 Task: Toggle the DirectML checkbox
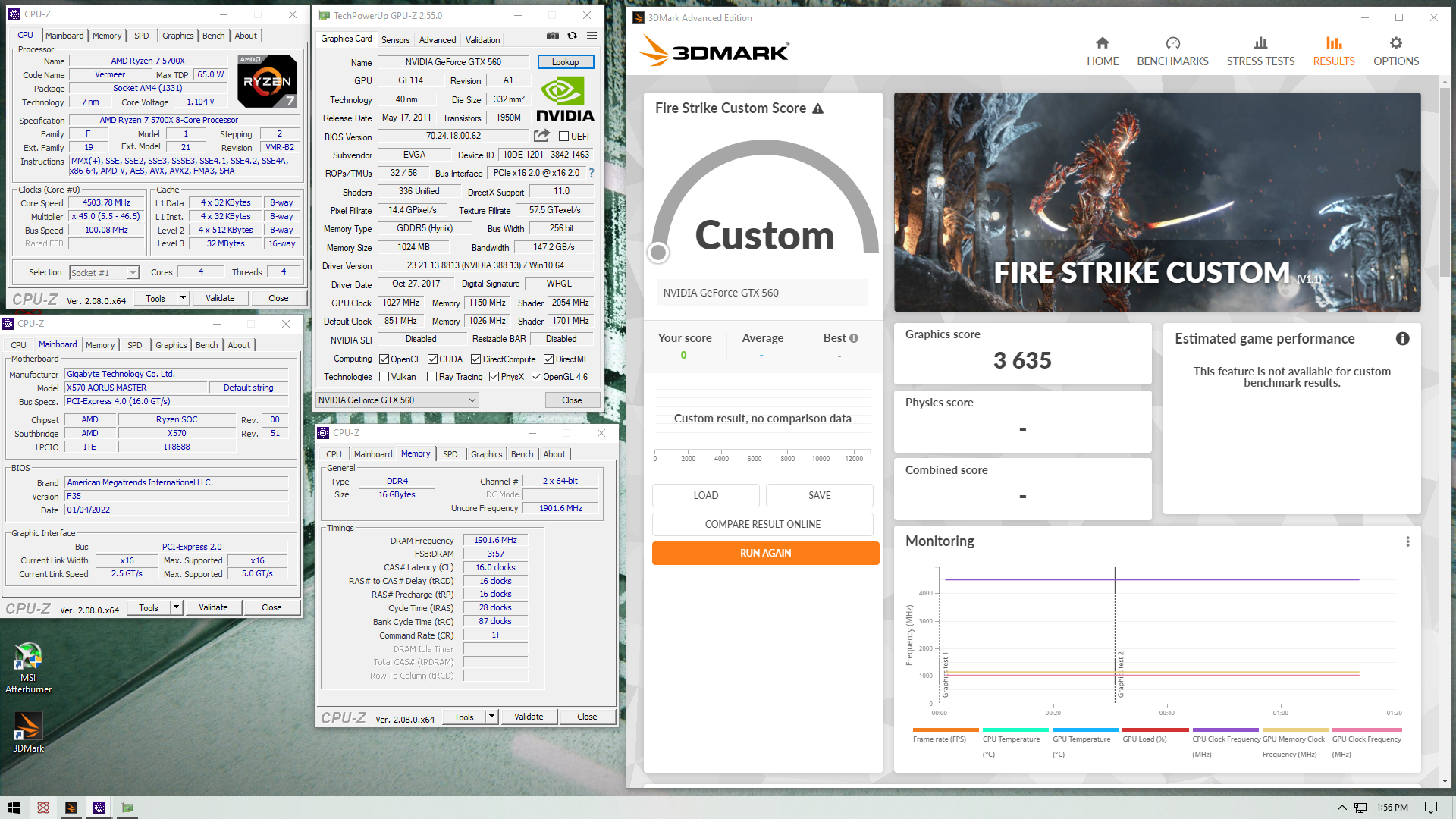548,359
